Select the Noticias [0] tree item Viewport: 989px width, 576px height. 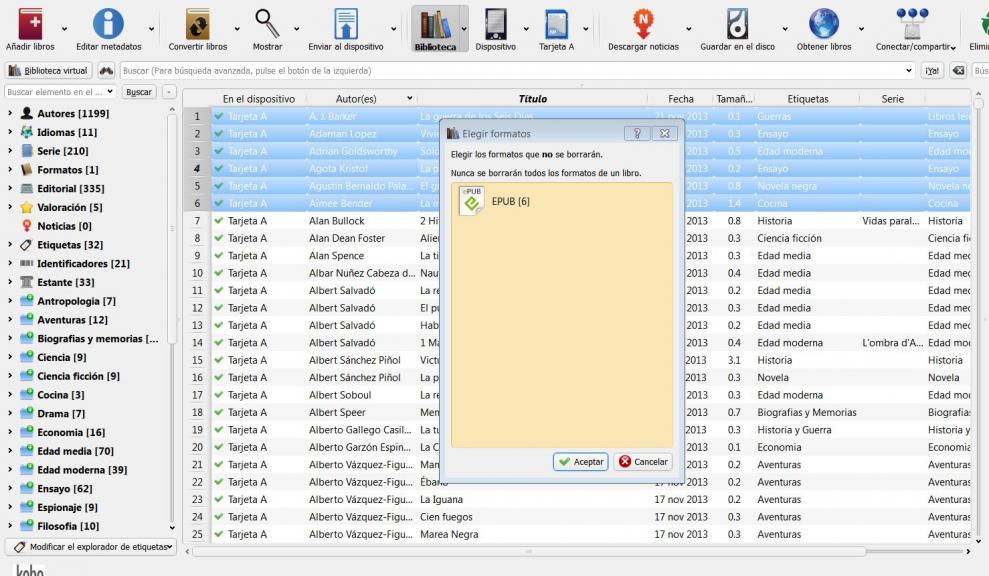point(64,226)
